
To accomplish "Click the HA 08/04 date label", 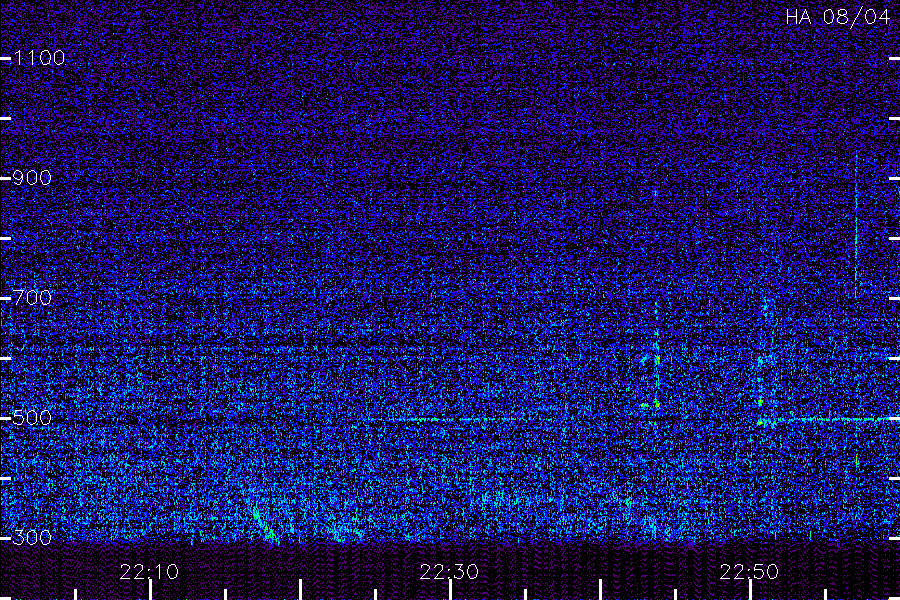I will tap(837, 17).
